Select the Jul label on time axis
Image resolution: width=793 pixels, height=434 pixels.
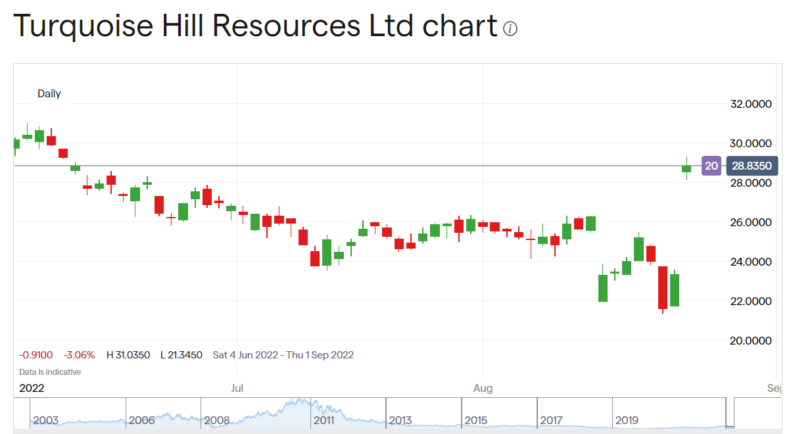pyautogui.click(x=237, y=388)
